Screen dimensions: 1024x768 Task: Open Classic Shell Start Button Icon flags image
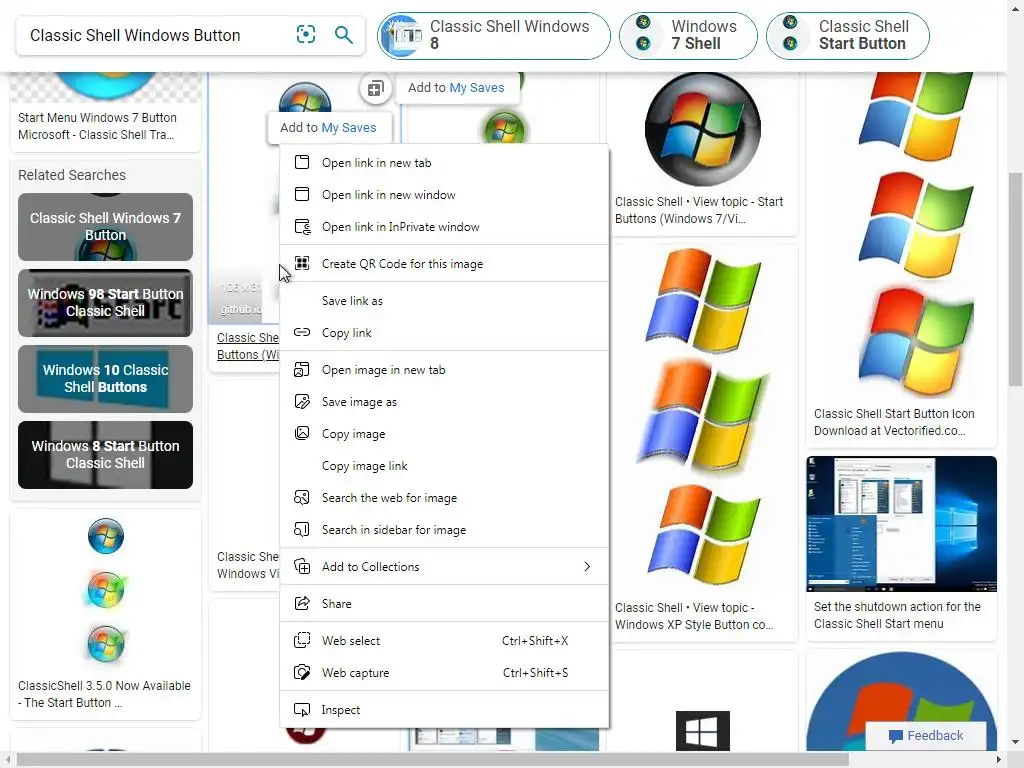pos(916,234)
